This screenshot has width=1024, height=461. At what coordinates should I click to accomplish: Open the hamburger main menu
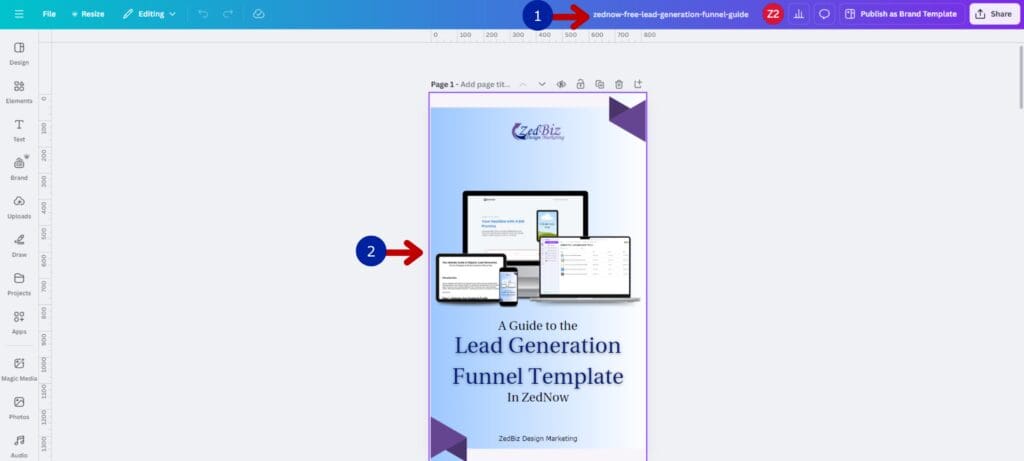tap(19, 14)
